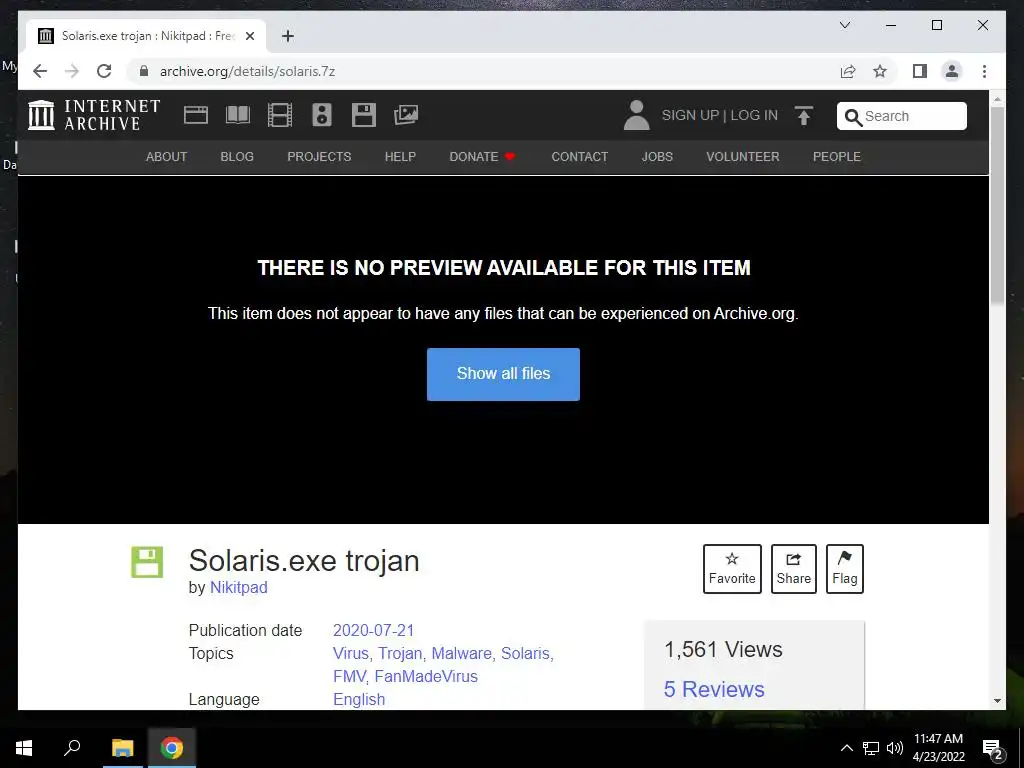Click the browser Forward arrow
Screen dimensions: 1024x768
(72, 71)
